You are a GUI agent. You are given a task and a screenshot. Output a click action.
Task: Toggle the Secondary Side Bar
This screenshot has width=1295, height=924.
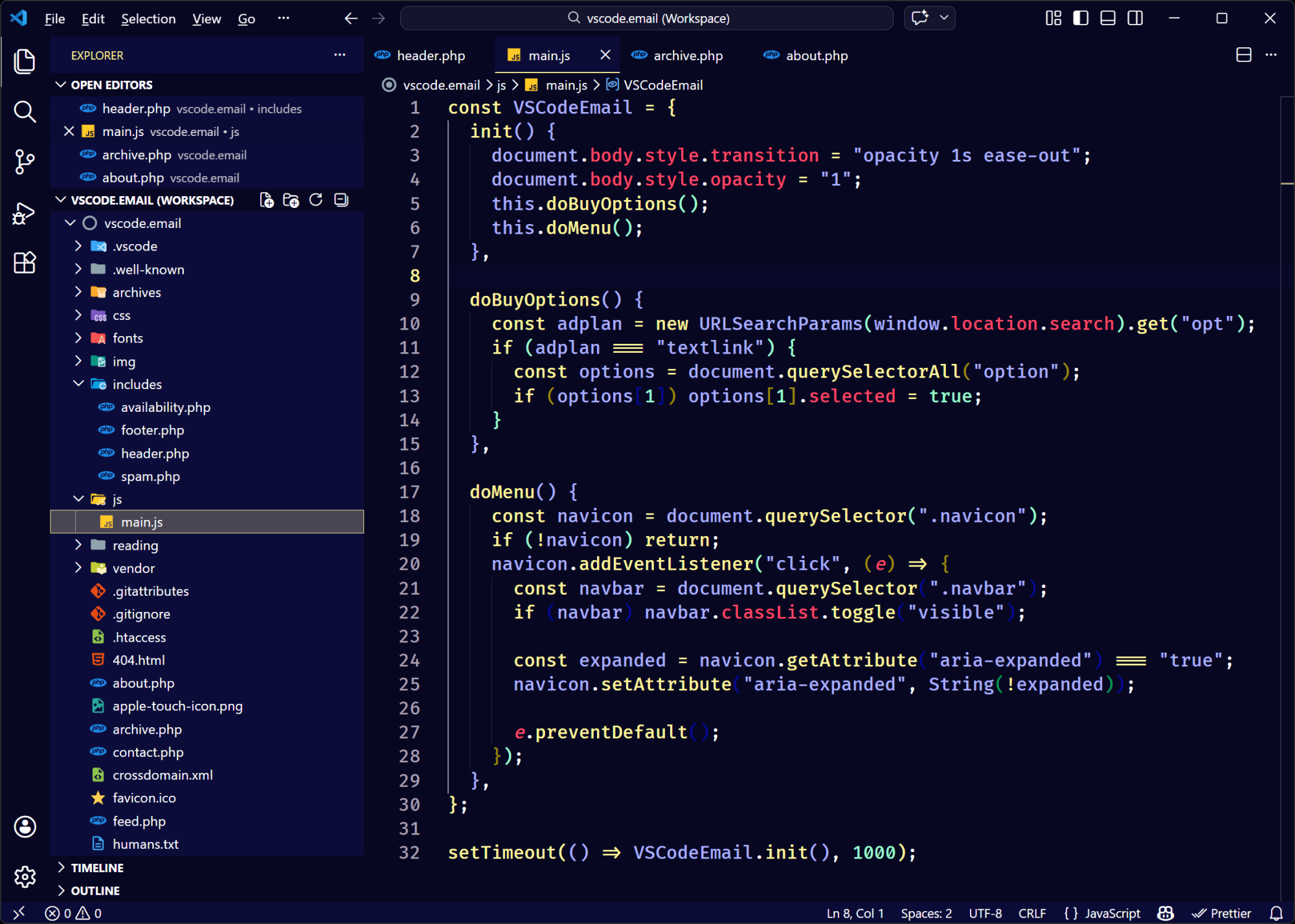pos(1134,17)
